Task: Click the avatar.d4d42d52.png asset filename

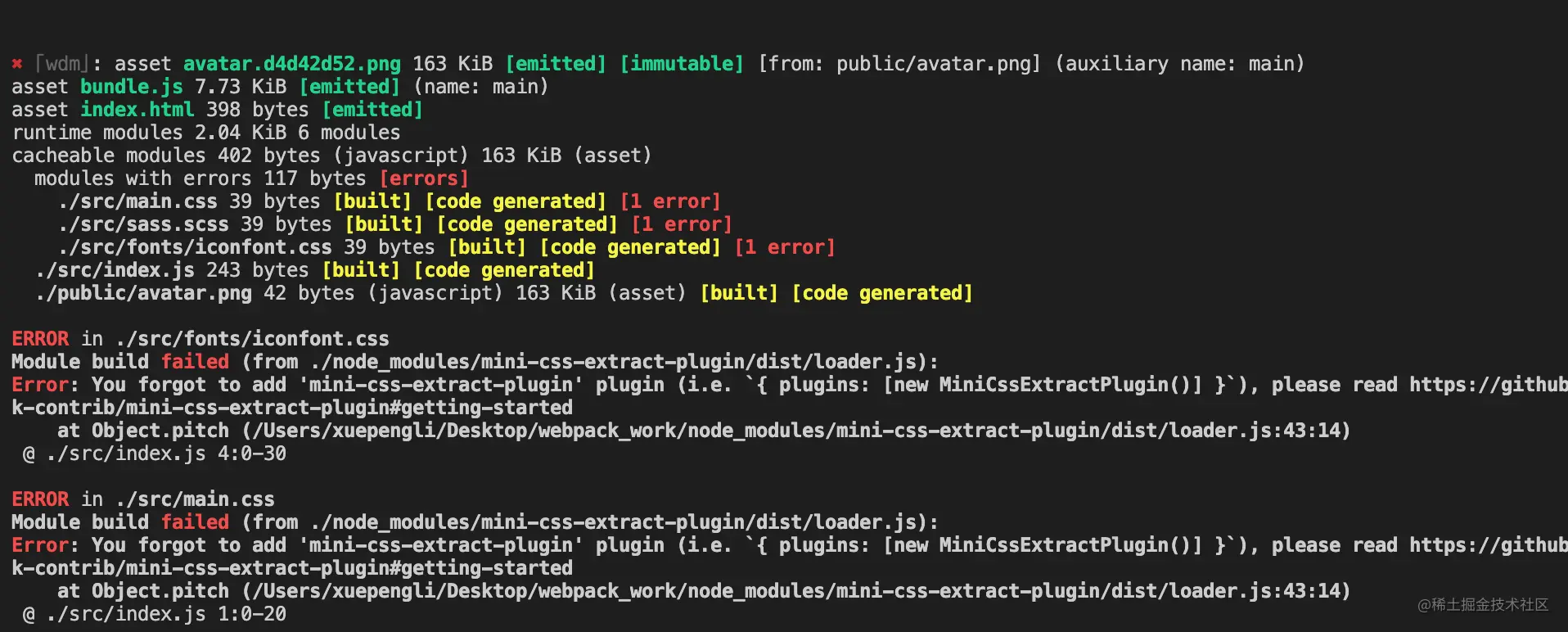Action: pos(291,64)
